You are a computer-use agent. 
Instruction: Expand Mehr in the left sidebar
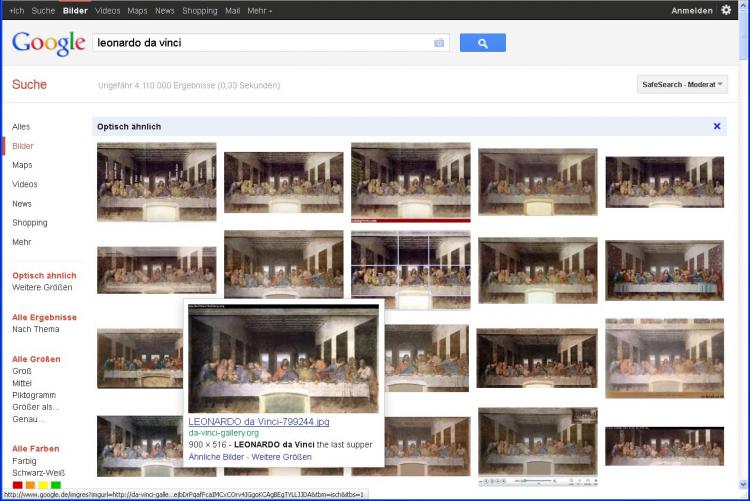pos(22,242)
